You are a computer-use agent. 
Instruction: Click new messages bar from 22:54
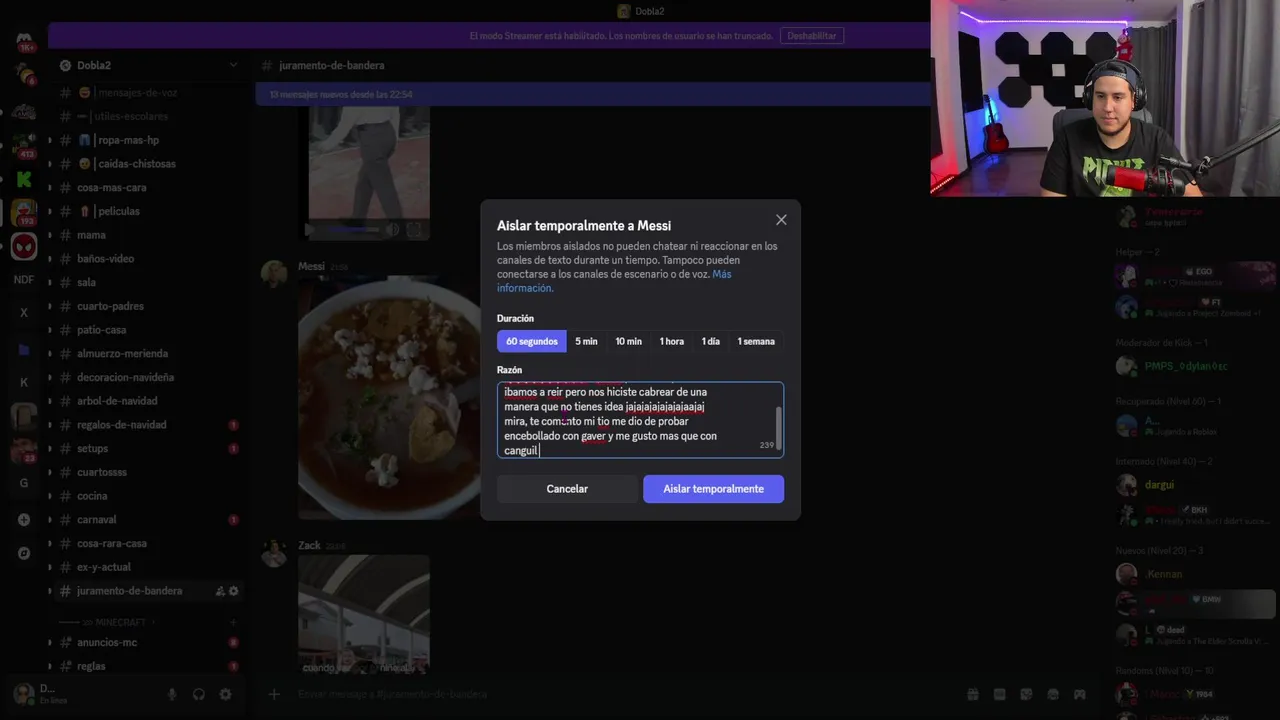[593, 94]
